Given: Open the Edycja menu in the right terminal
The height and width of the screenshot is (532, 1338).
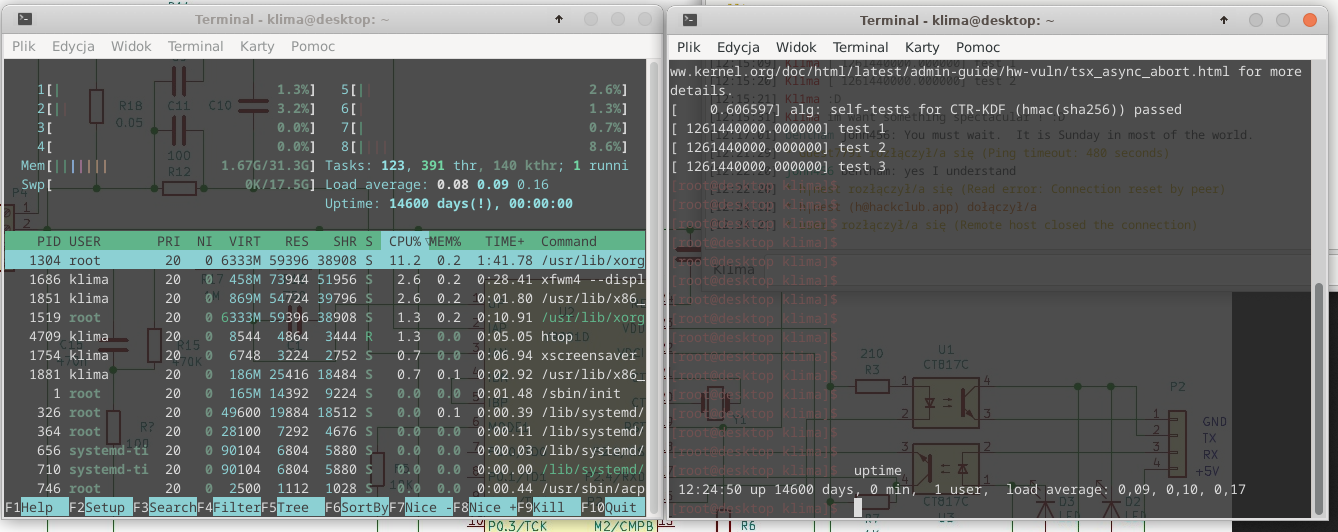Looking at the screenshot, I should pos(738,47).
